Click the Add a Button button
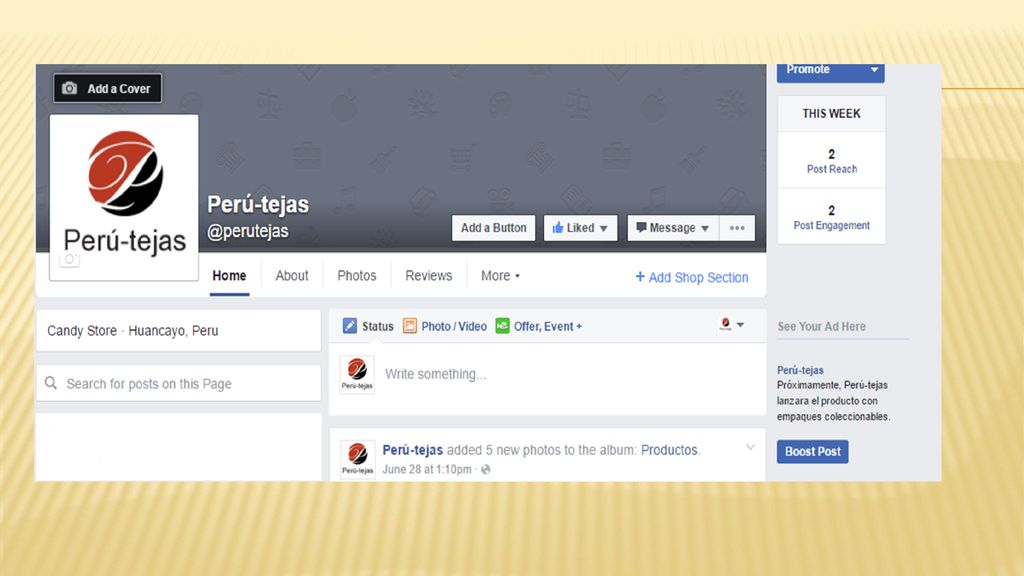This screenshot has width=1024, height=576. click(x=493, y=228)
